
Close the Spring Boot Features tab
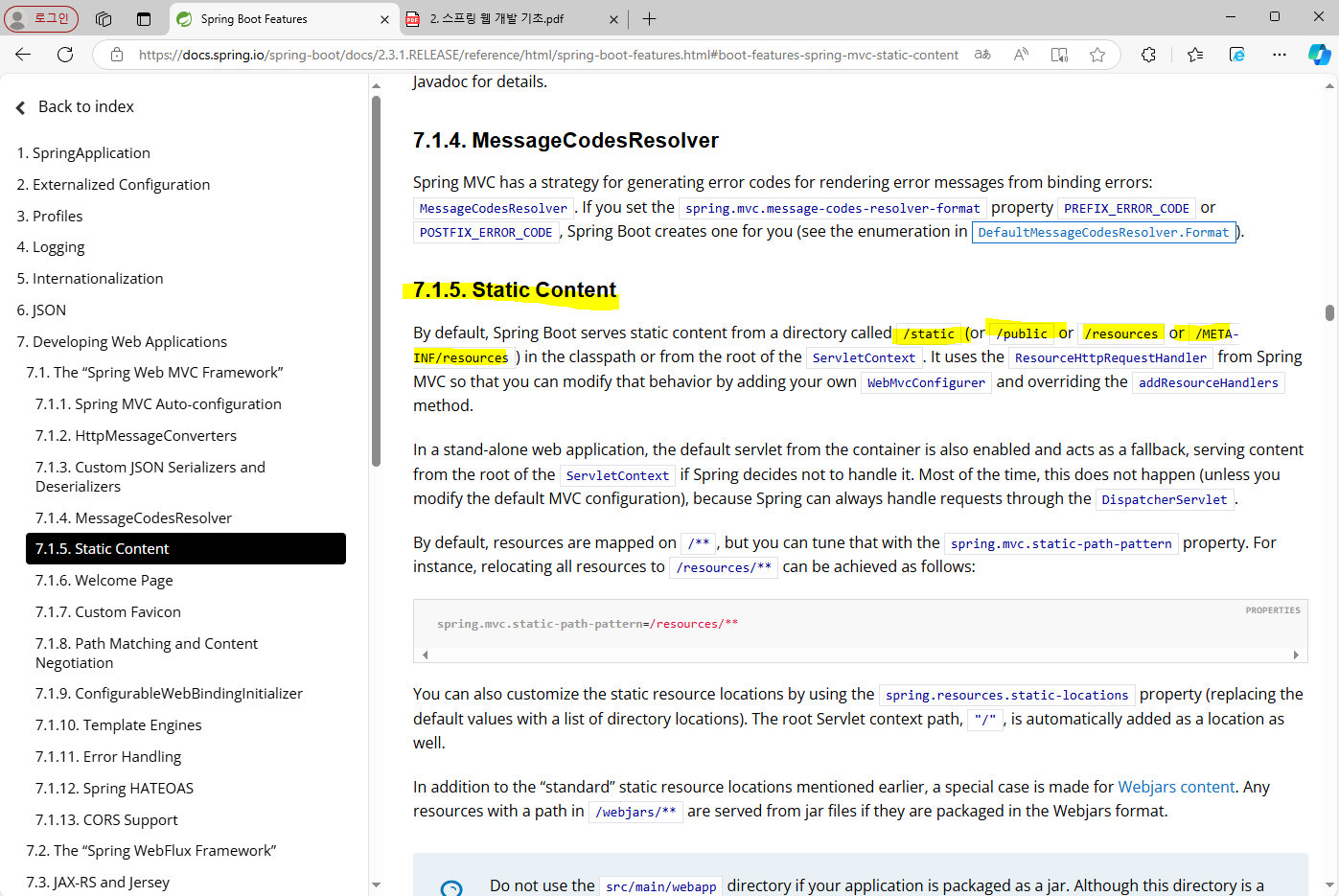384,19
